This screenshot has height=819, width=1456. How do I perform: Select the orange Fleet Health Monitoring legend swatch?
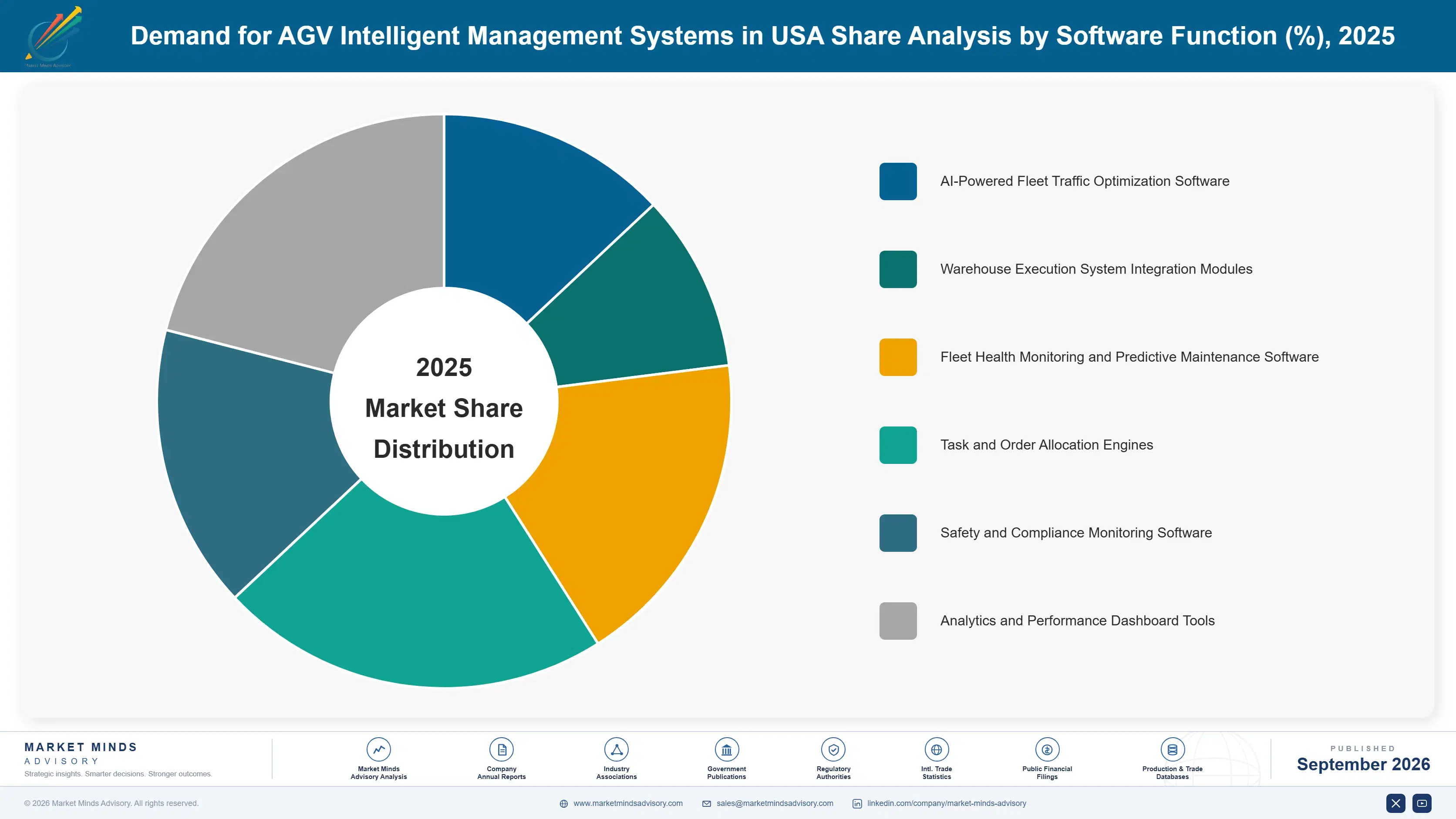[898, 357]
